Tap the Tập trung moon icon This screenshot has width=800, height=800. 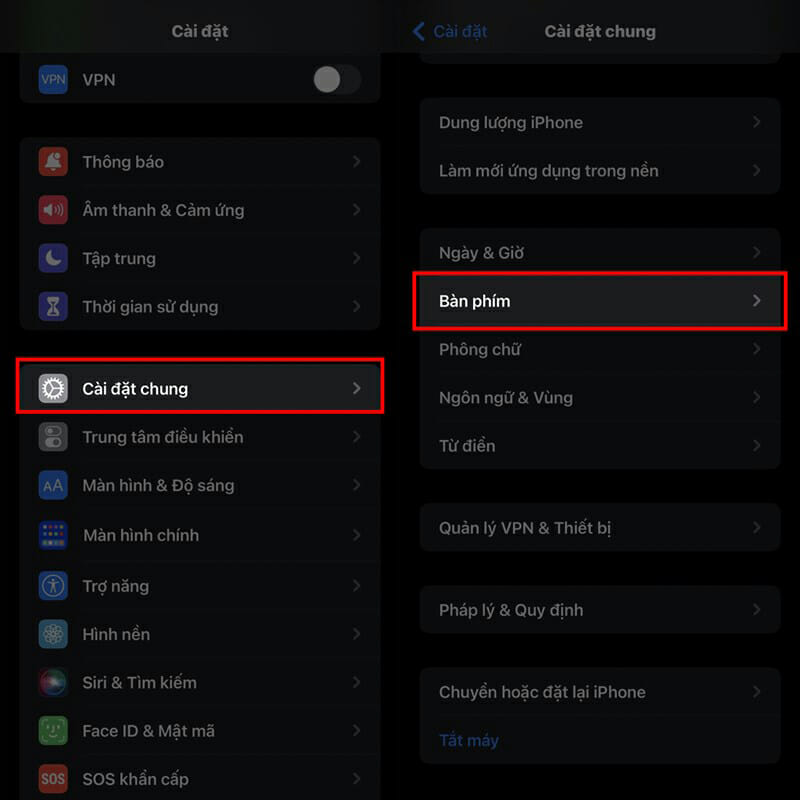point(53,258)
